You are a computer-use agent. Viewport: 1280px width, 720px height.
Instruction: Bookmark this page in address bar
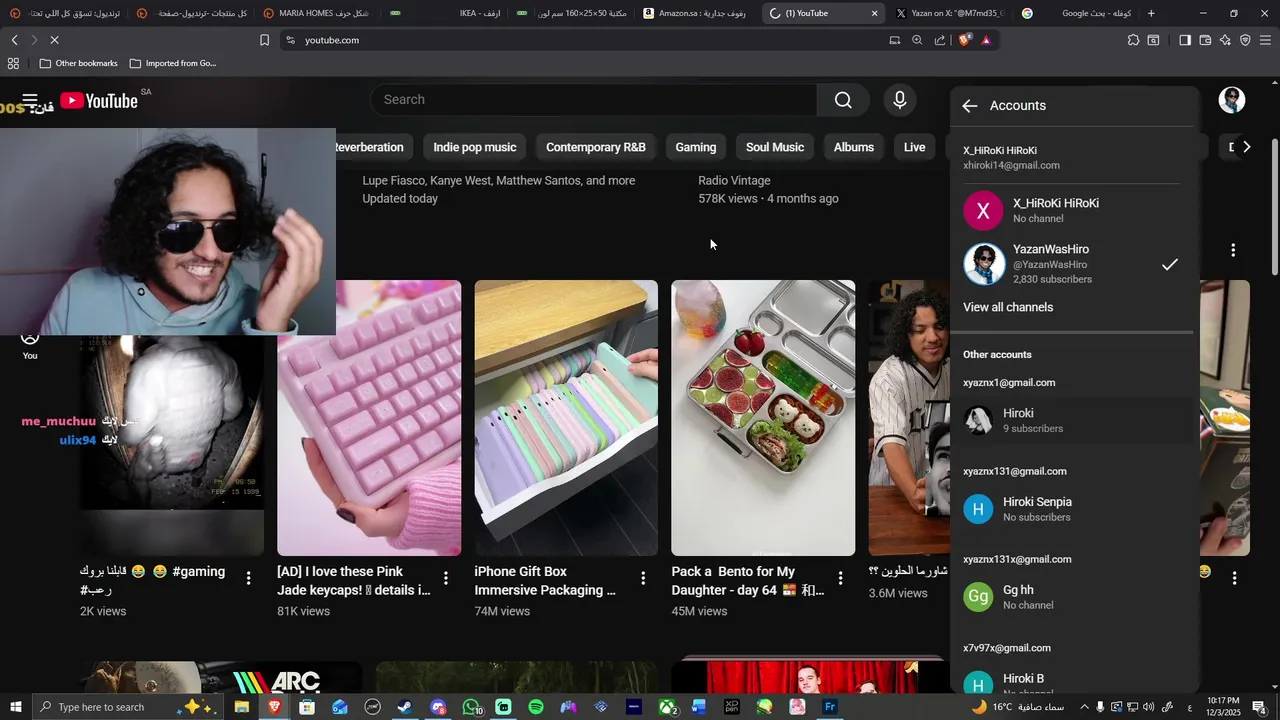tap(264, 40)
